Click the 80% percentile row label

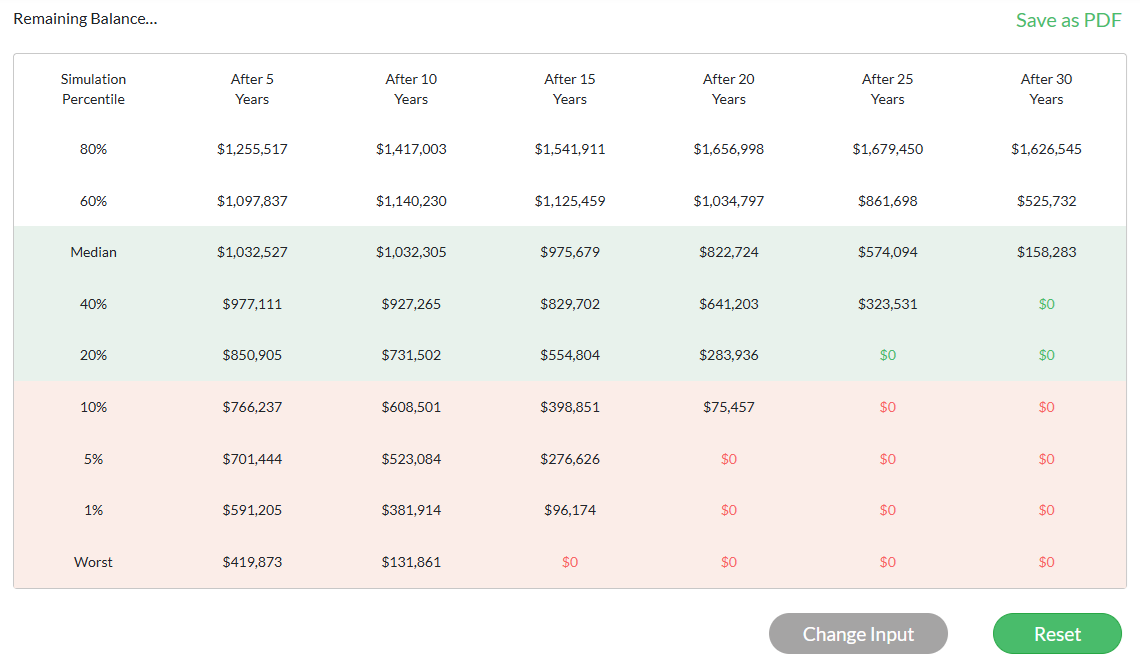[93, 149]
